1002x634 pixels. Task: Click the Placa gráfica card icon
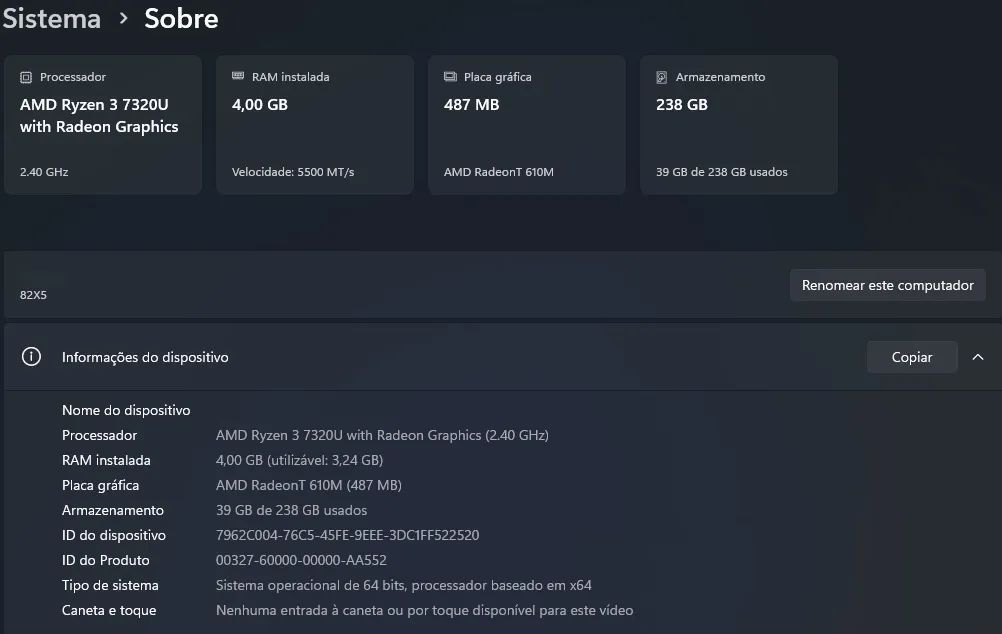(450, 77)
